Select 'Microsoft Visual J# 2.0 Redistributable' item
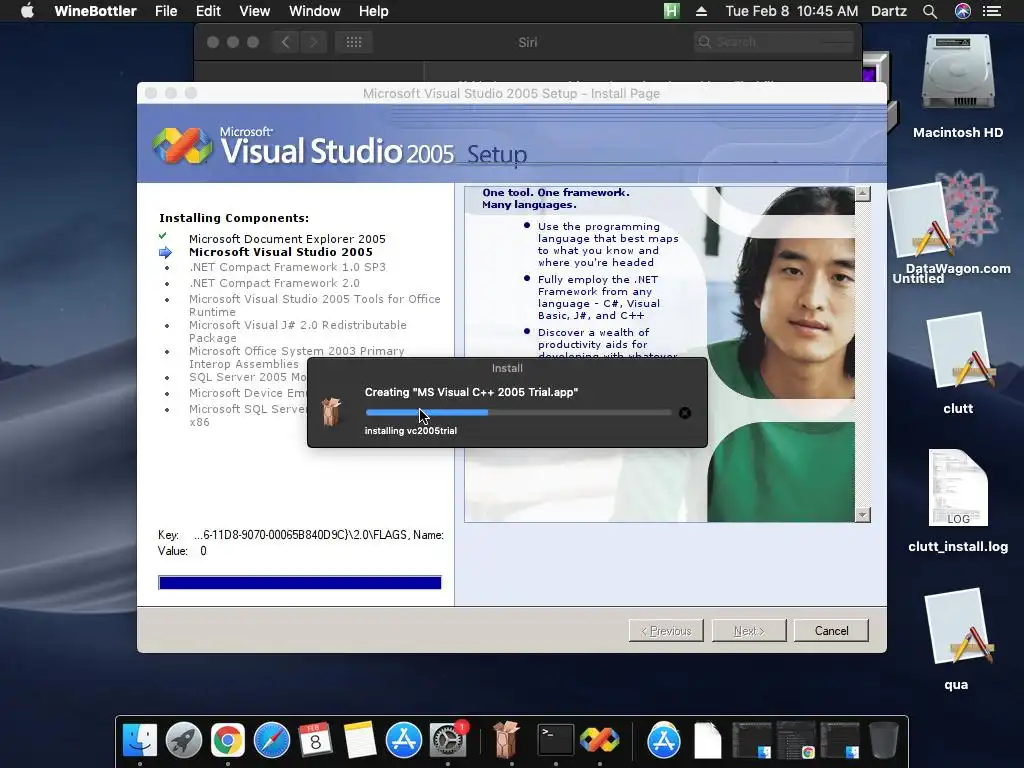This screenshot has width=1024, height=768. coord(298,331)
